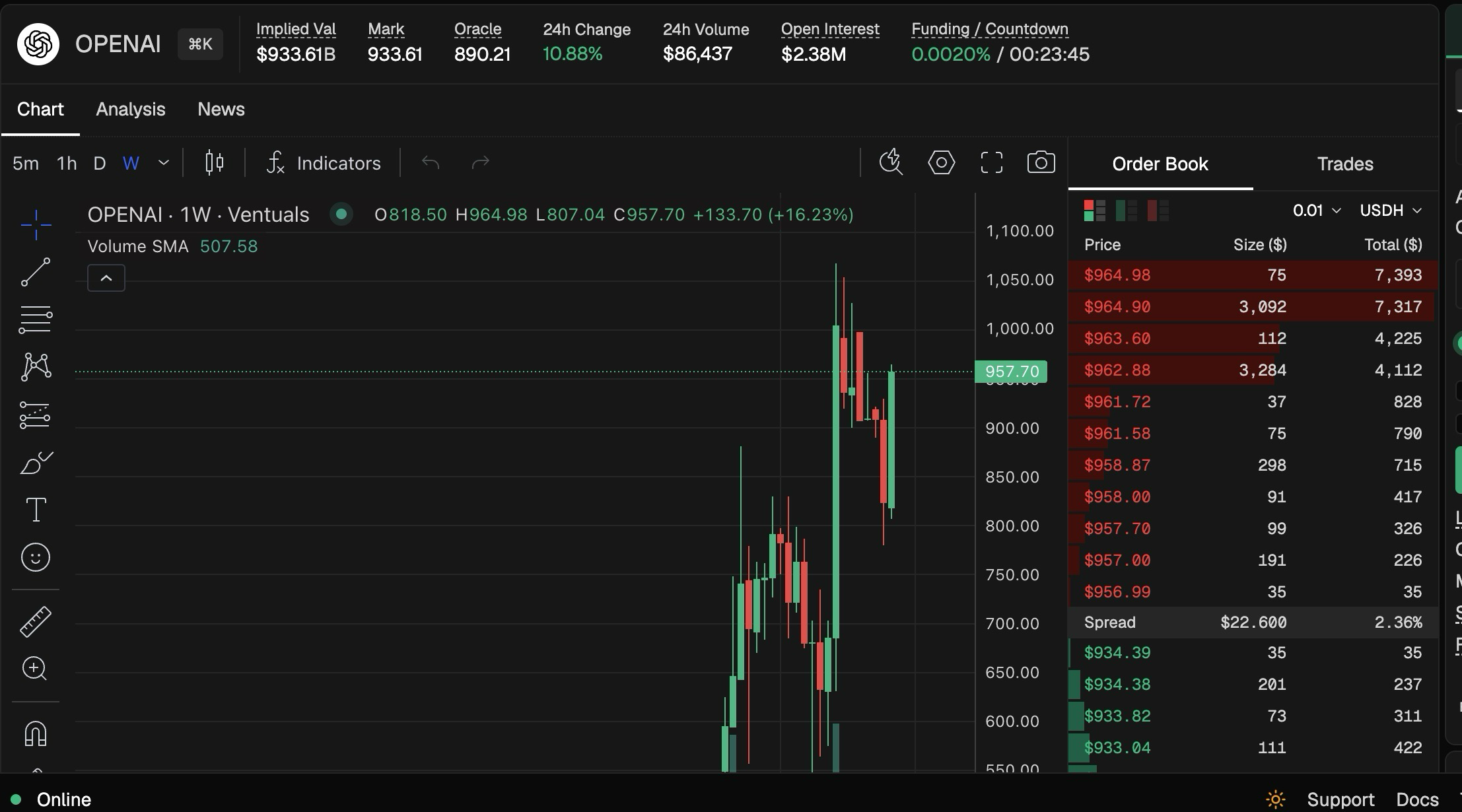Click the Mark price label
This screenshot has width=1462, height=812.
click(x=386, y=29)
